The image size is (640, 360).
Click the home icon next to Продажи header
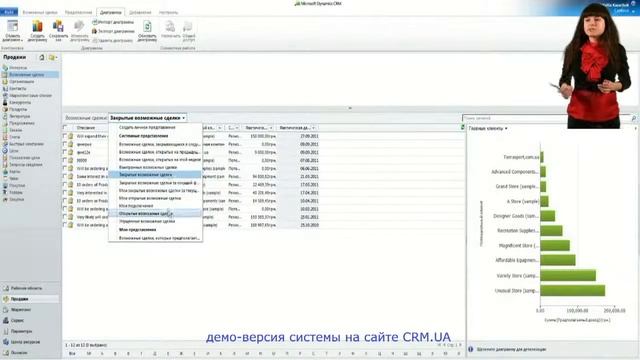(x=42, y=58)
